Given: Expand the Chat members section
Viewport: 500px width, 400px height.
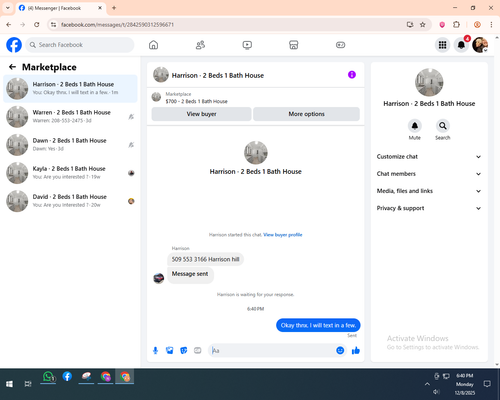Looking at the screenshot, I should (x=429, y=174).
